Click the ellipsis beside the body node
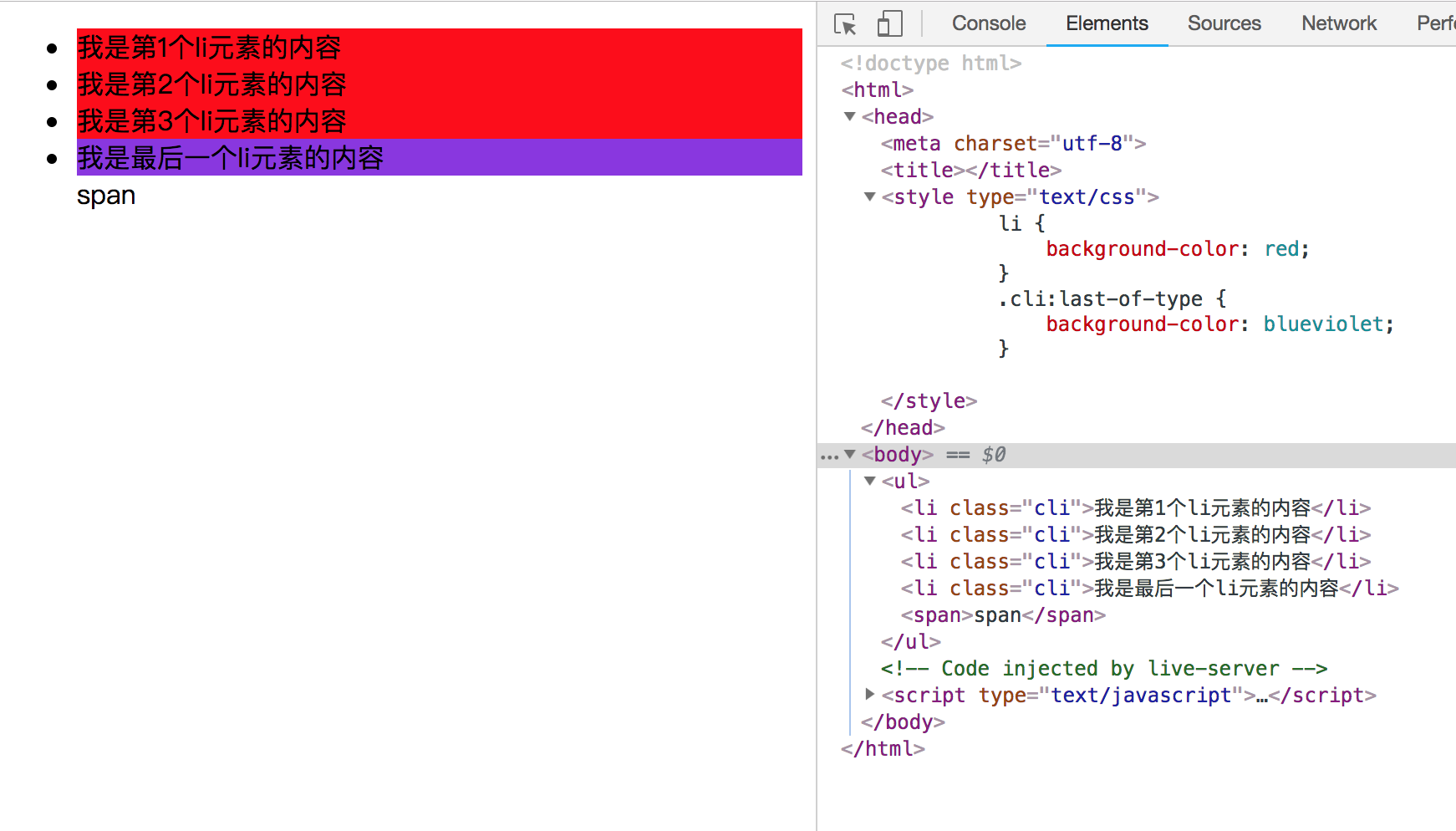The height and width of the screenshot is (831, 1456). click(x=829, y=456)
